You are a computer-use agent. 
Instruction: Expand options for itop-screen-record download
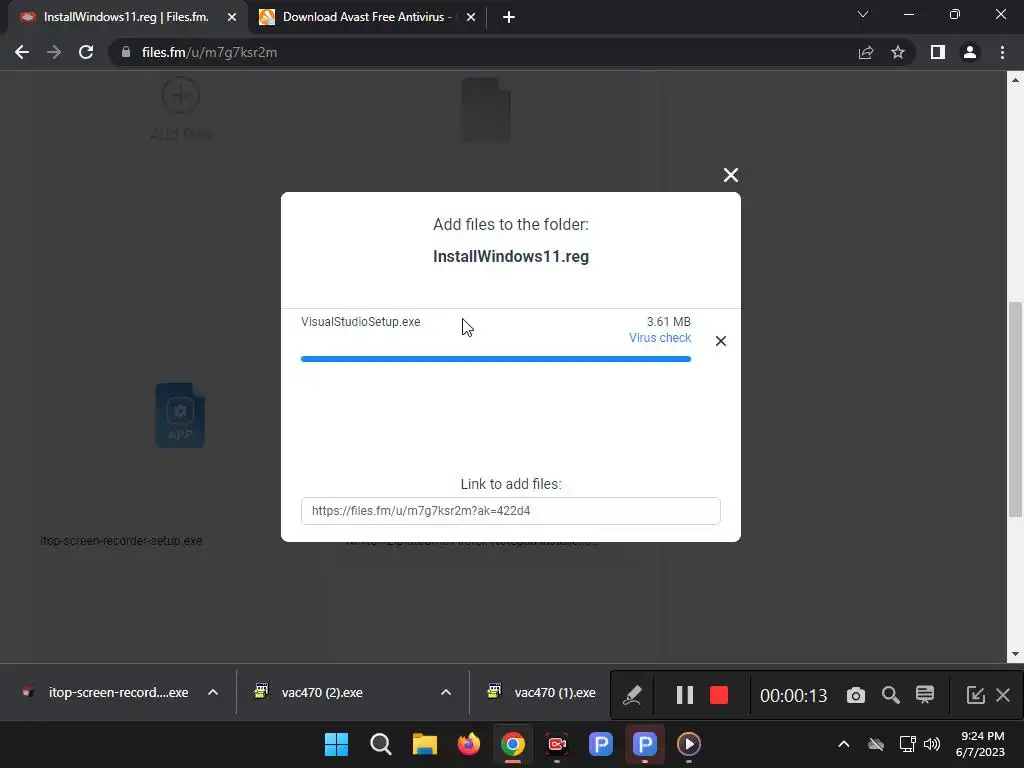tap(213, 692)
